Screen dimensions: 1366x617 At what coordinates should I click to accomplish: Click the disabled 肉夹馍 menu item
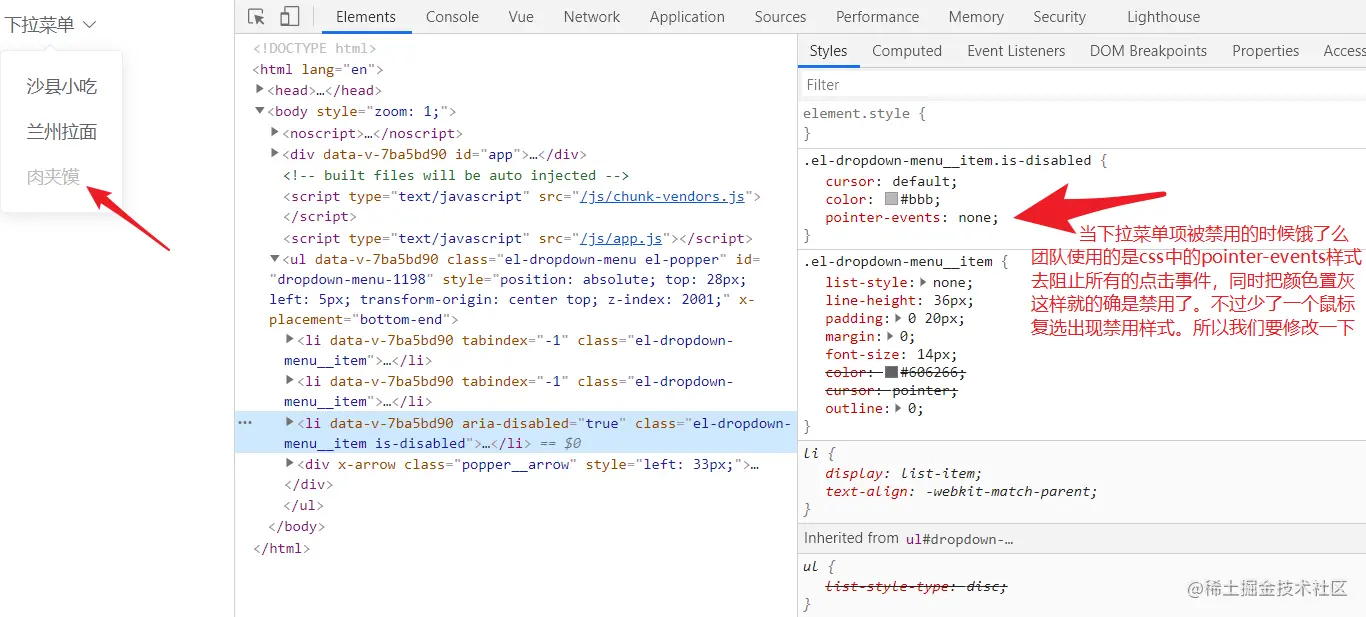[53, 177]
